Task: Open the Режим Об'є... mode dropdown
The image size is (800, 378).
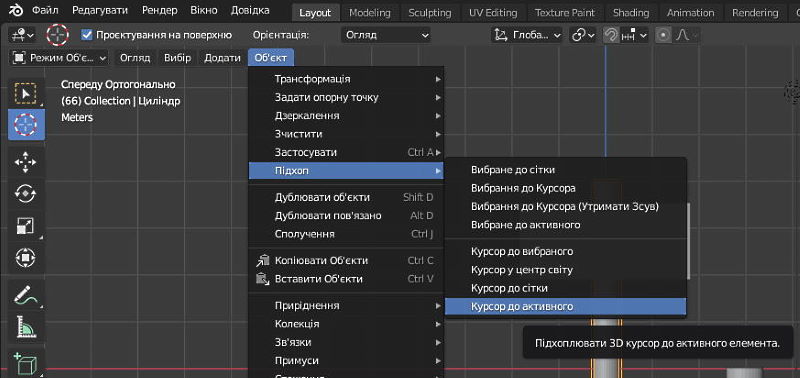Action: [x=60, y=58]
